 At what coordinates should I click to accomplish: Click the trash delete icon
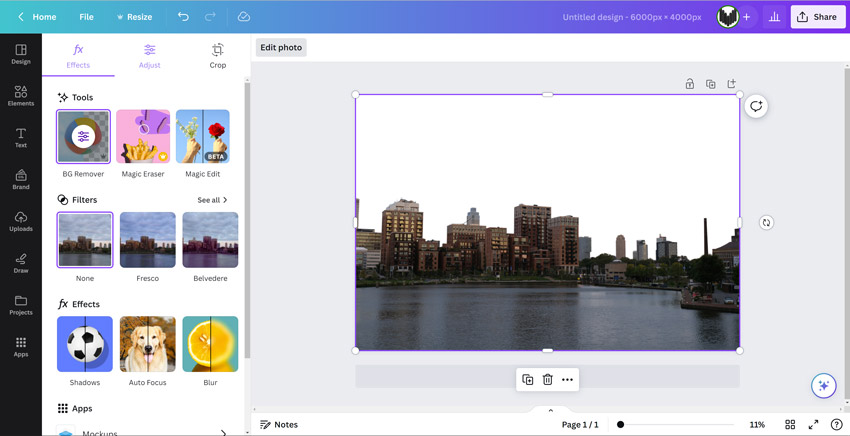click(x=548, y=380)
